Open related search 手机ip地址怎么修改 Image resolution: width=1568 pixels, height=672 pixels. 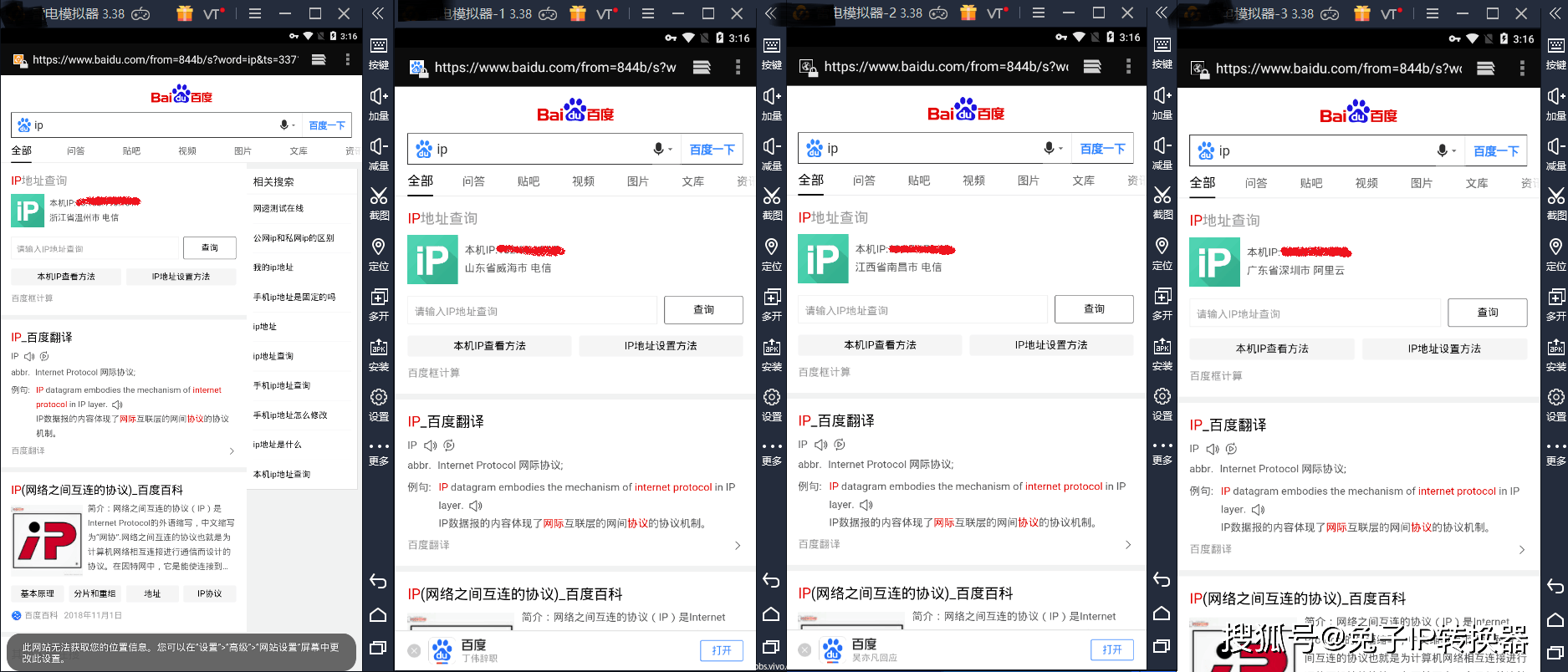pos(290,415)
